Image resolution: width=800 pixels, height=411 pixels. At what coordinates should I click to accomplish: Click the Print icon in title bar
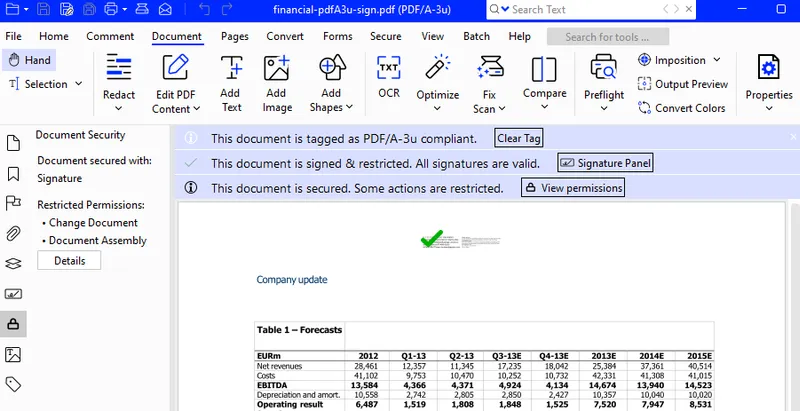tap(111, 9)
